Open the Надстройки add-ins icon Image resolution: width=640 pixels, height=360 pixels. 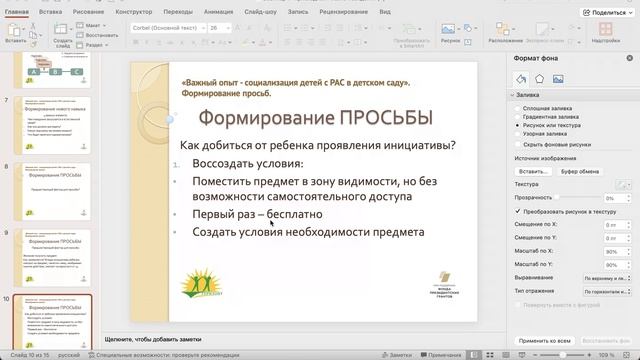coord(606,29)
